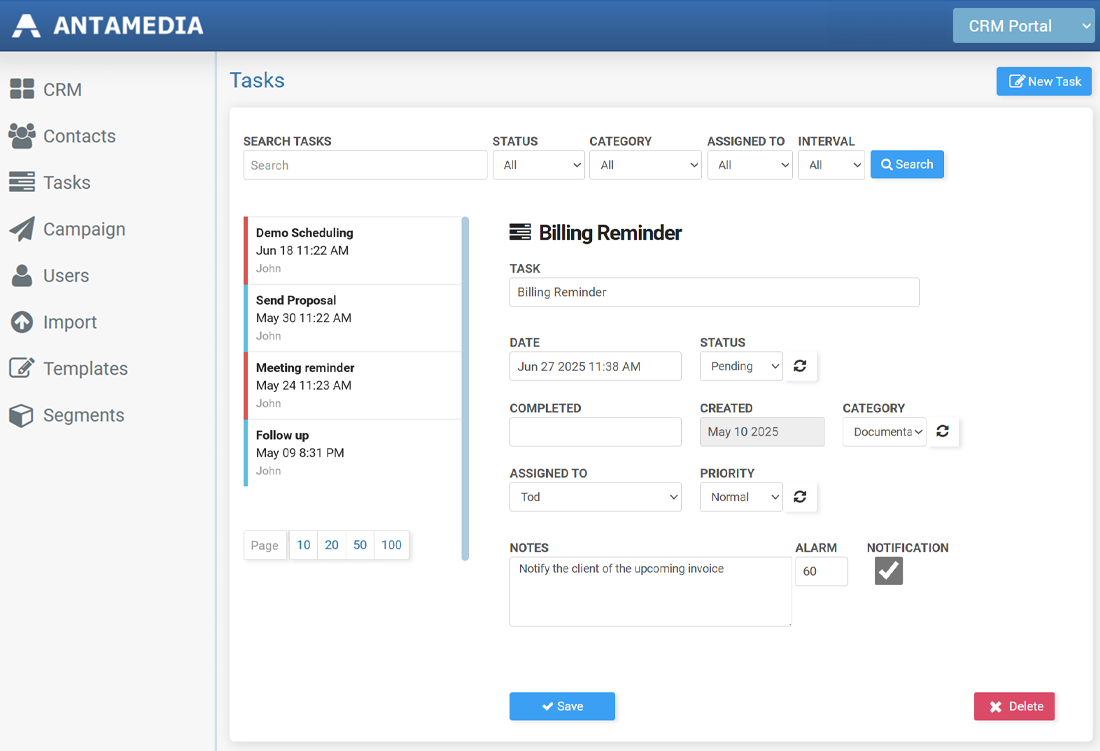Click the Segments cube icon
This screenshot has width=1100, height=751.
click(22, 415)
